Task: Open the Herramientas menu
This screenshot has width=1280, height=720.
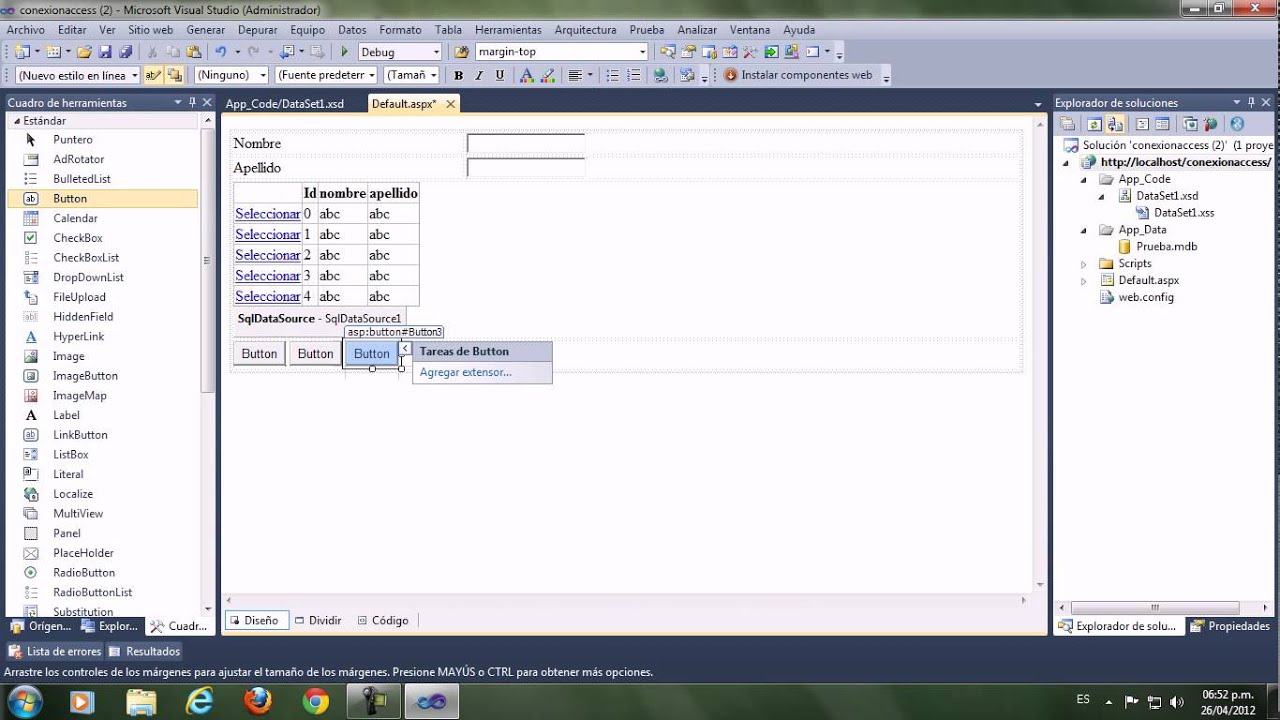Action: click(x=508, y=30)
